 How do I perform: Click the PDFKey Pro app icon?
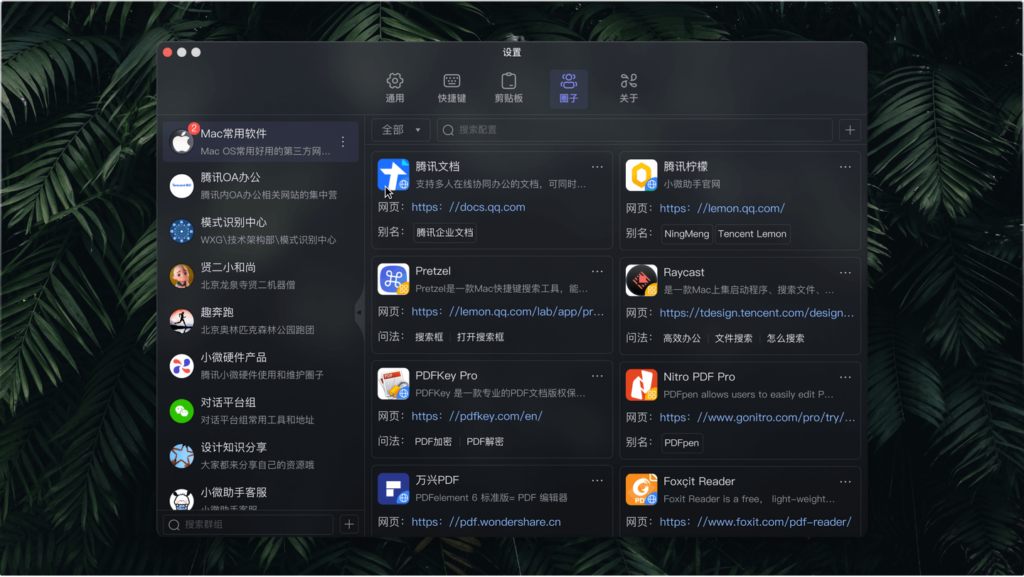[393, 384]
